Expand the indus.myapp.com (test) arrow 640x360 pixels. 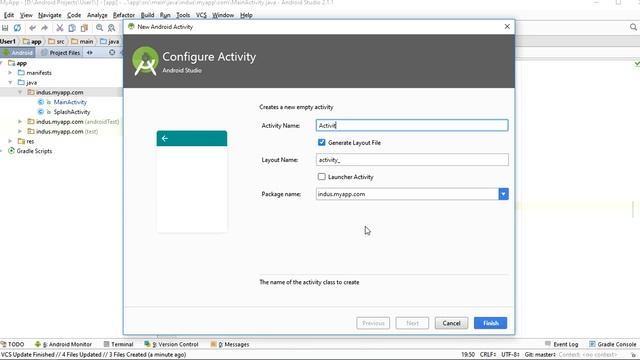[20, 131]
